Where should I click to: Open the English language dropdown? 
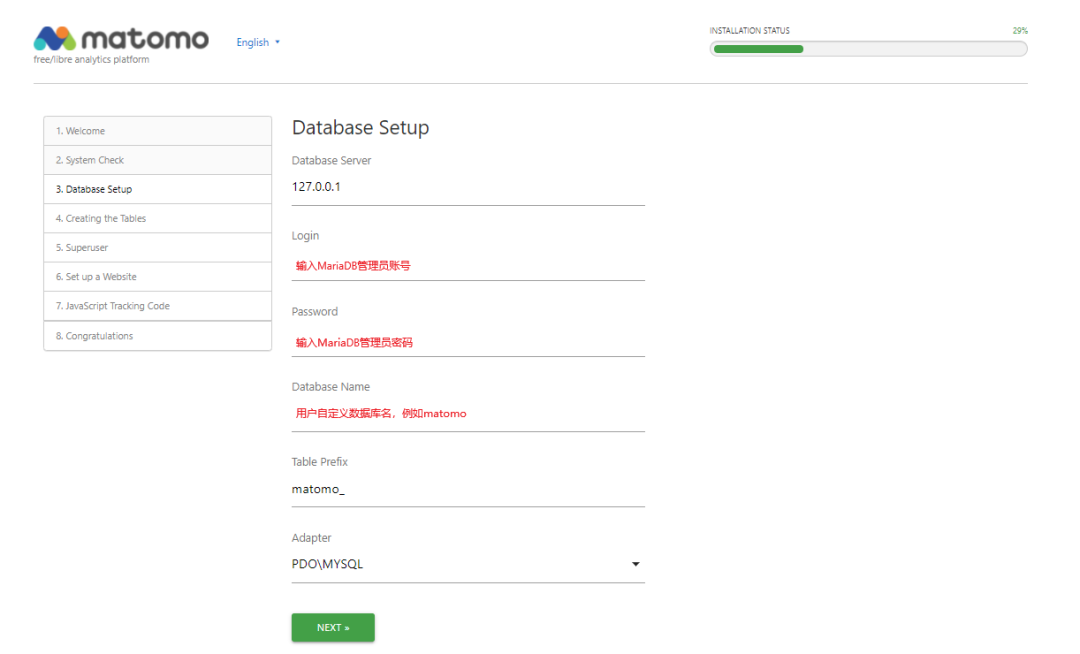coord(258,42)
